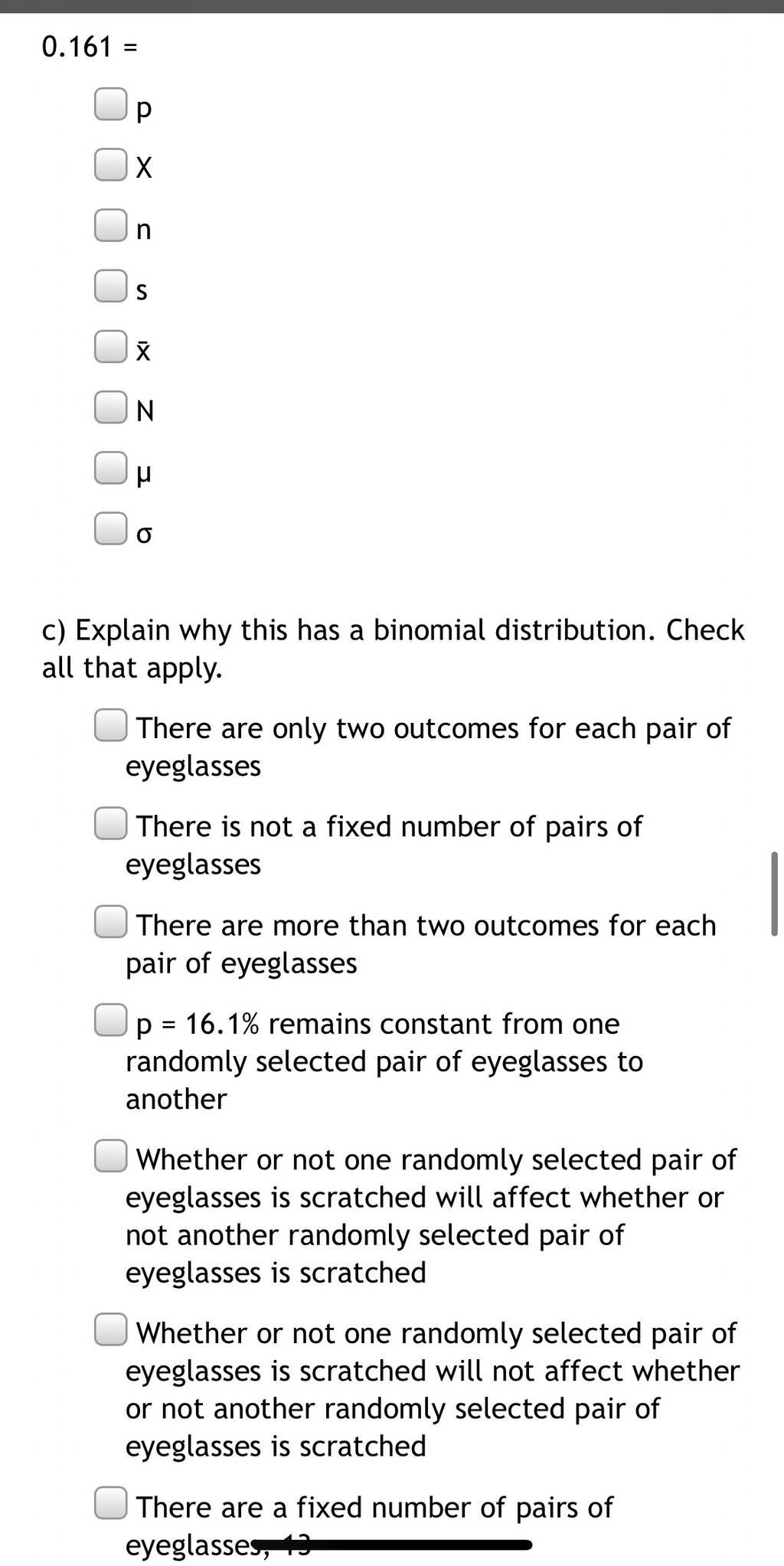Check the sigma (σ) option checkbox

(x=110, y=528)
